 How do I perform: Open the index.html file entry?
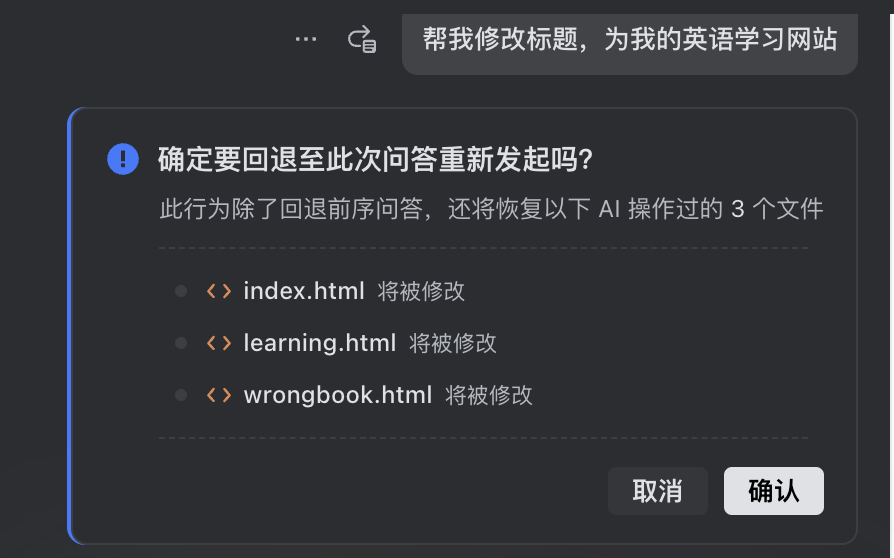(304, 291)
